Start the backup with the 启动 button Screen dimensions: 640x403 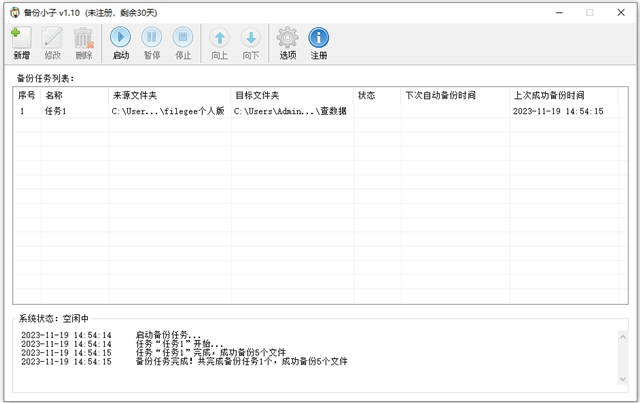click(121, 40)
